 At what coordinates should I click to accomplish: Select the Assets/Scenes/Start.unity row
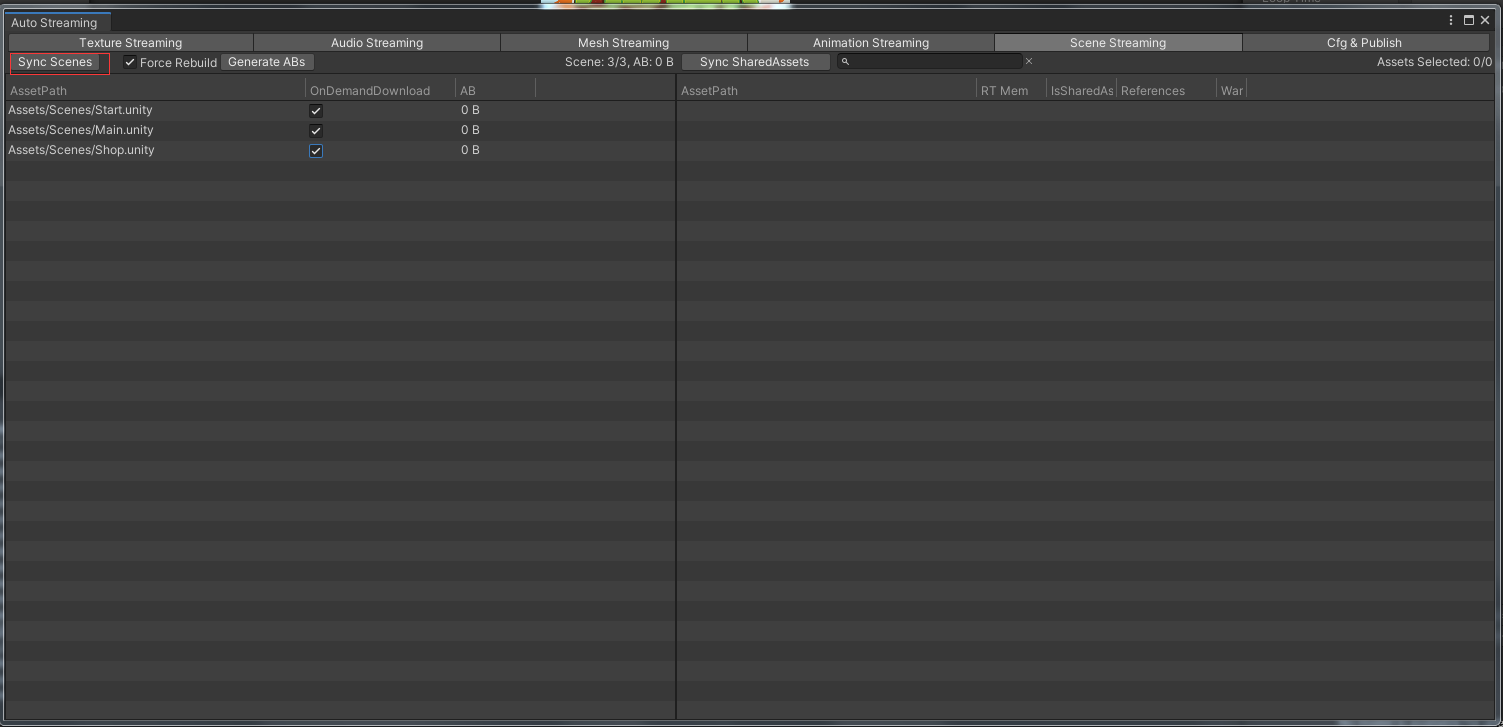(340, 110)
